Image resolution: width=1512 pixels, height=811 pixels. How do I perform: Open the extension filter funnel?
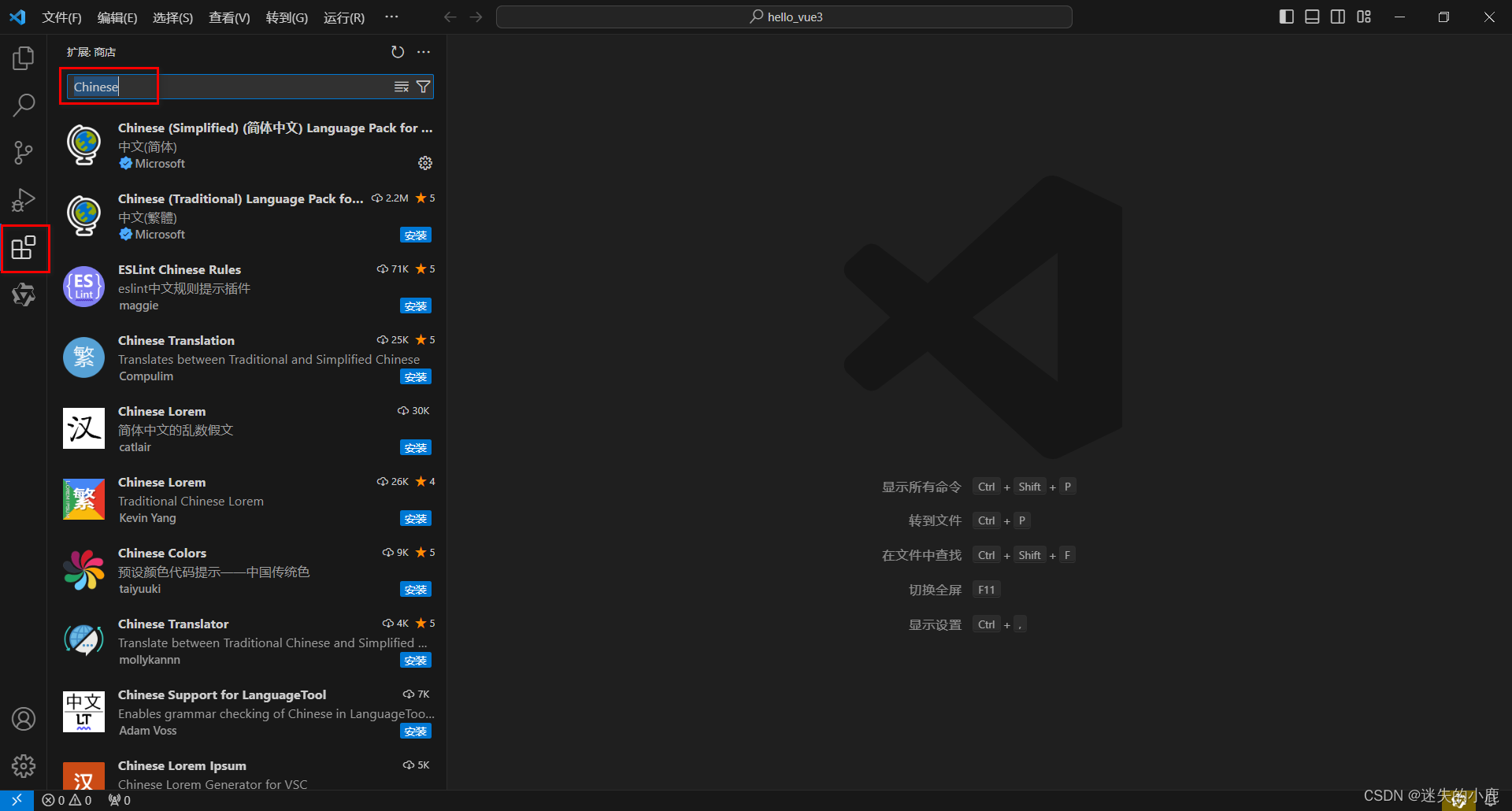424,87
